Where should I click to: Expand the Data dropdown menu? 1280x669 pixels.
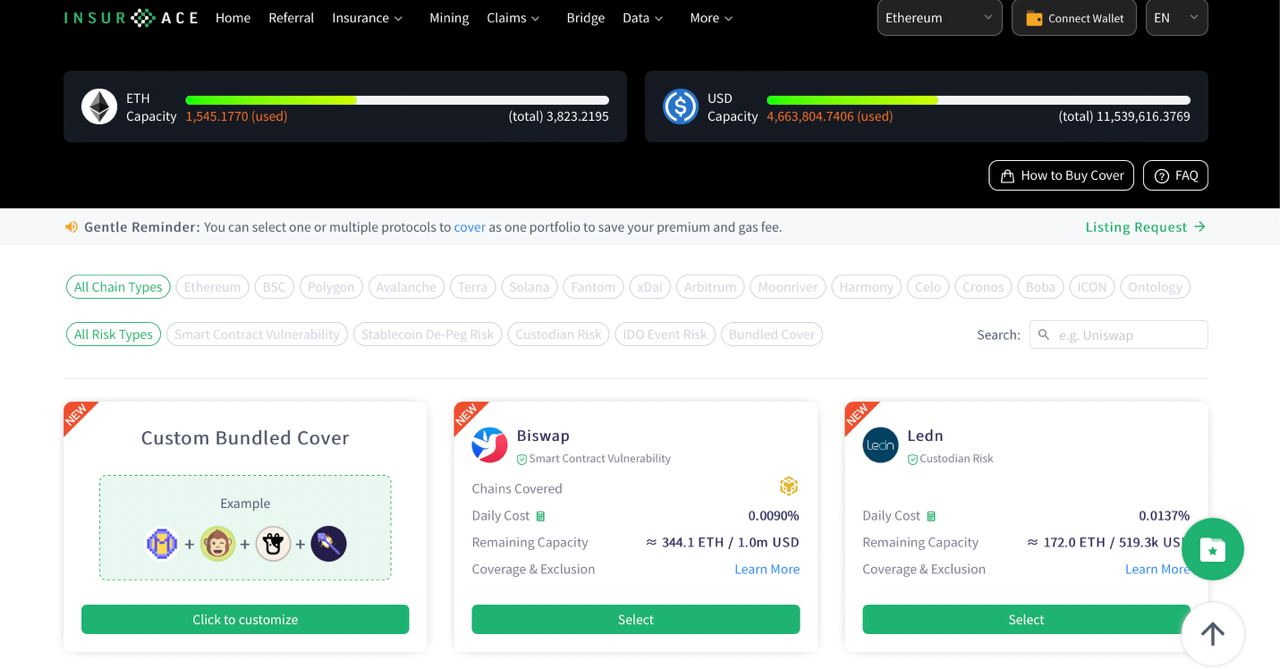pos(643,18)
